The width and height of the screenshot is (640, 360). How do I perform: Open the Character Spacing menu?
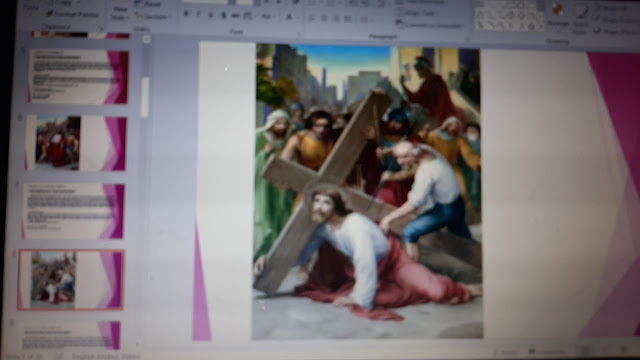pos(248,16)
